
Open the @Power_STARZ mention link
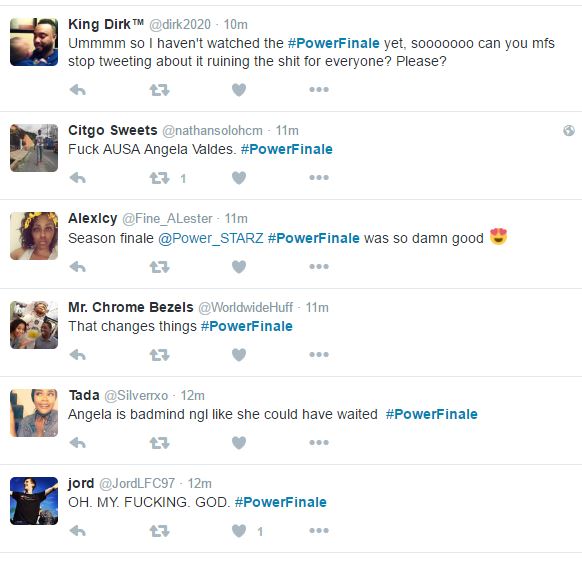pyautogui.click(x=210, y=238)
